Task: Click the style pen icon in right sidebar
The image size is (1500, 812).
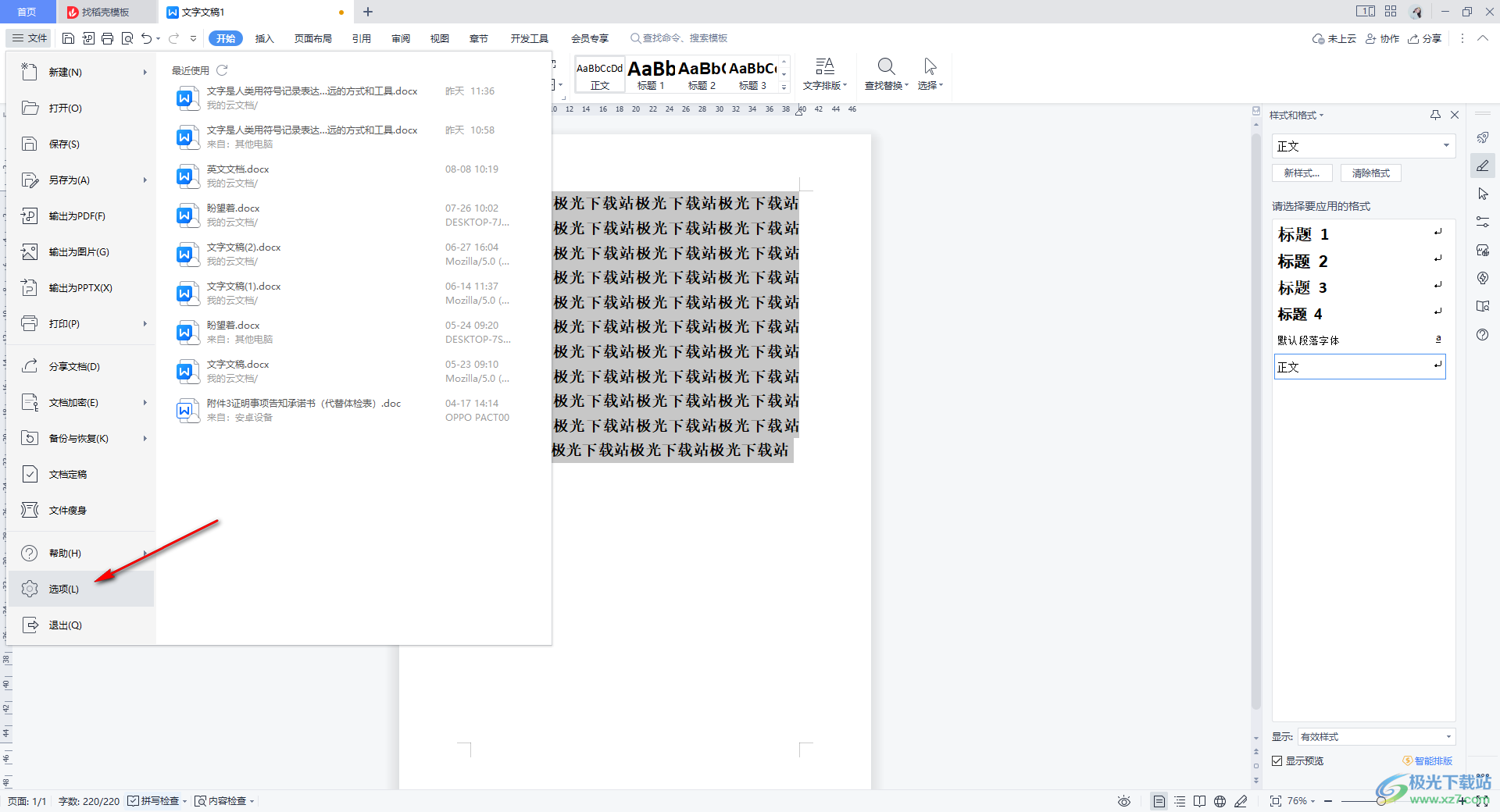Action: pyautogui.click(x=1483, y=166)
